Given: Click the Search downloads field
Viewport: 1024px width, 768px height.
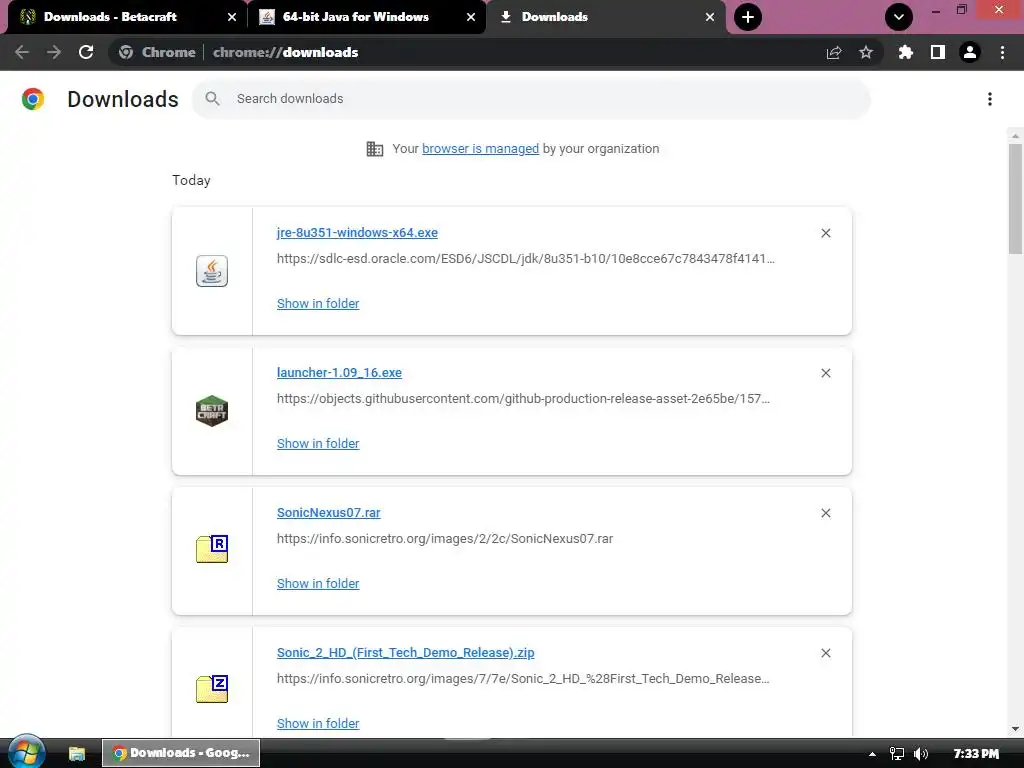Looking at the screenshot, I should click(531, 99).
